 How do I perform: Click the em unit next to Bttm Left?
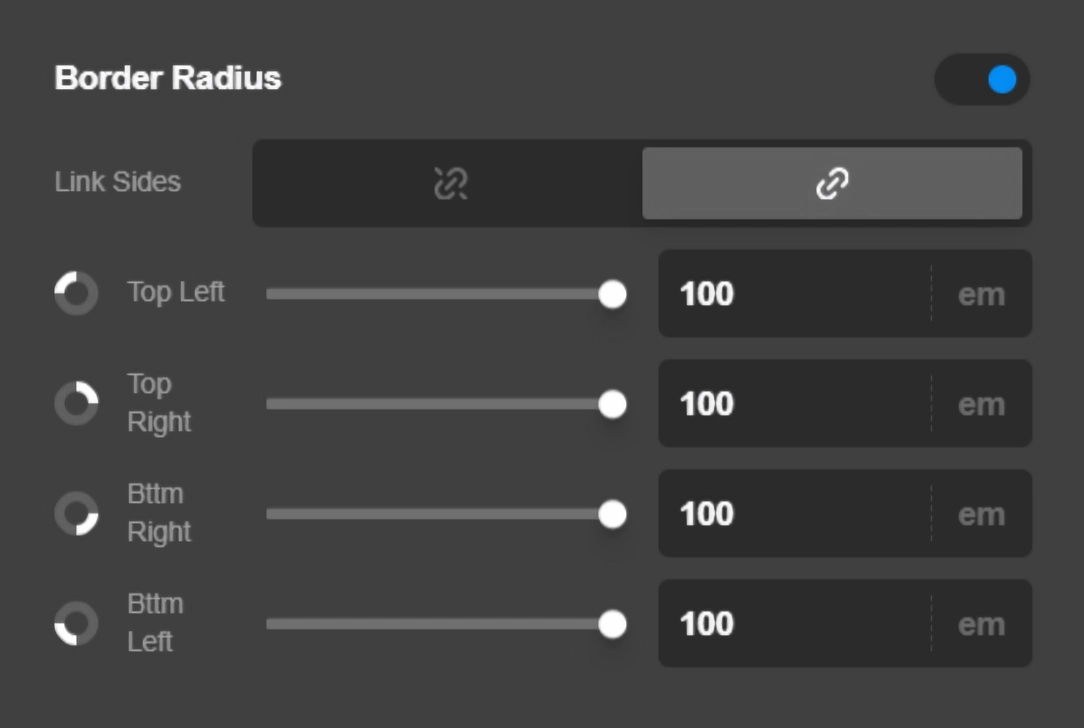coord(984,624)
